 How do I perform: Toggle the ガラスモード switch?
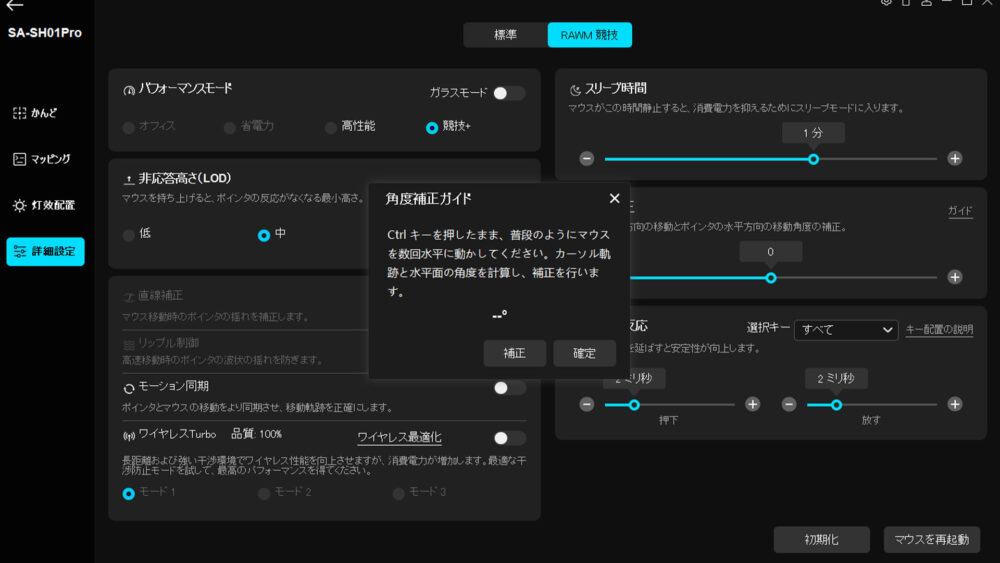(508, 93)
